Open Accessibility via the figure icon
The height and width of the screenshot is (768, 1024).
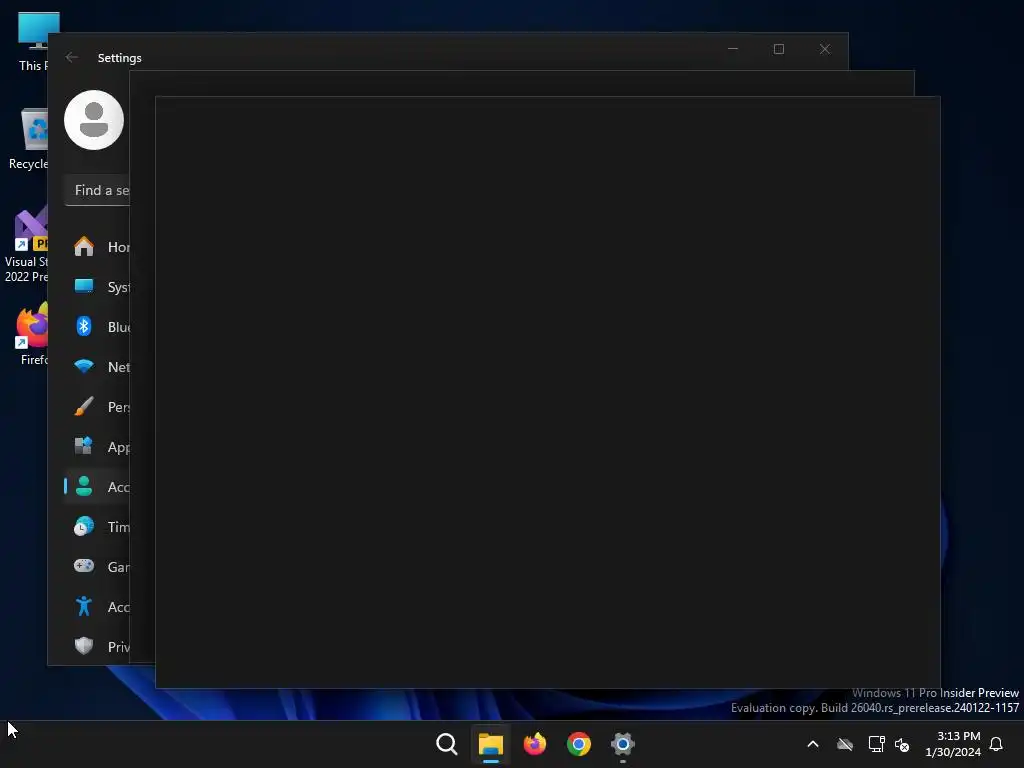pyautogui.click(x=84, y=606)
